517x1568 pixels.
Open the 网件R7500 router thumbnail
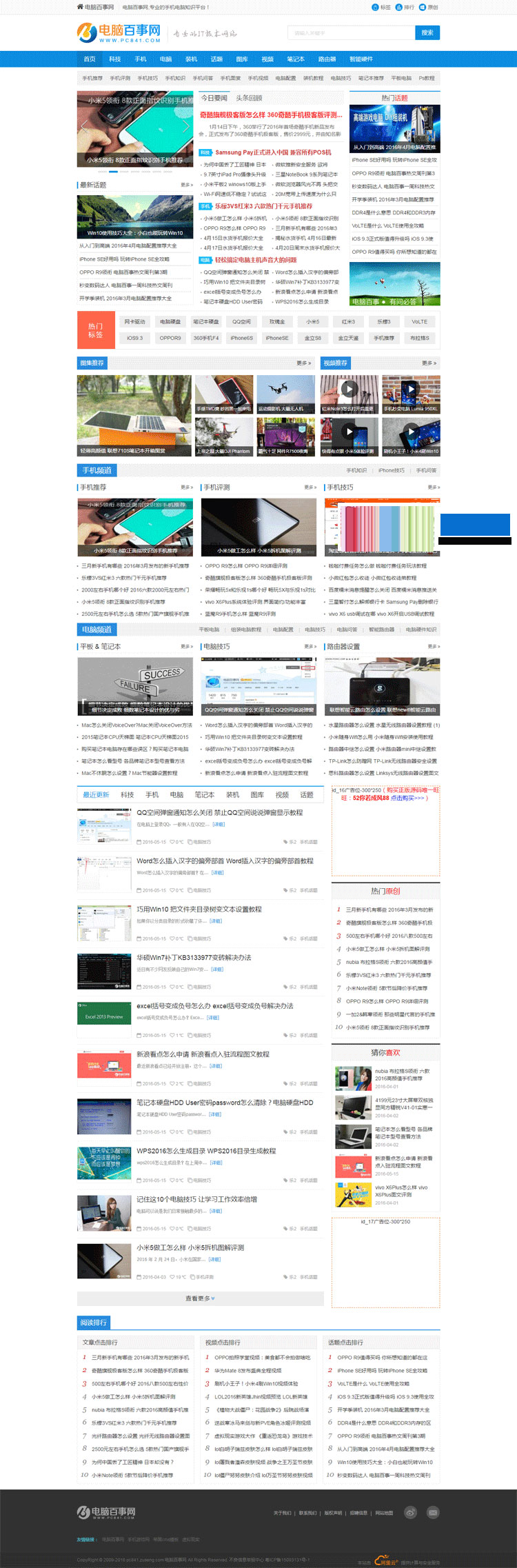click(x=285, y=436)
